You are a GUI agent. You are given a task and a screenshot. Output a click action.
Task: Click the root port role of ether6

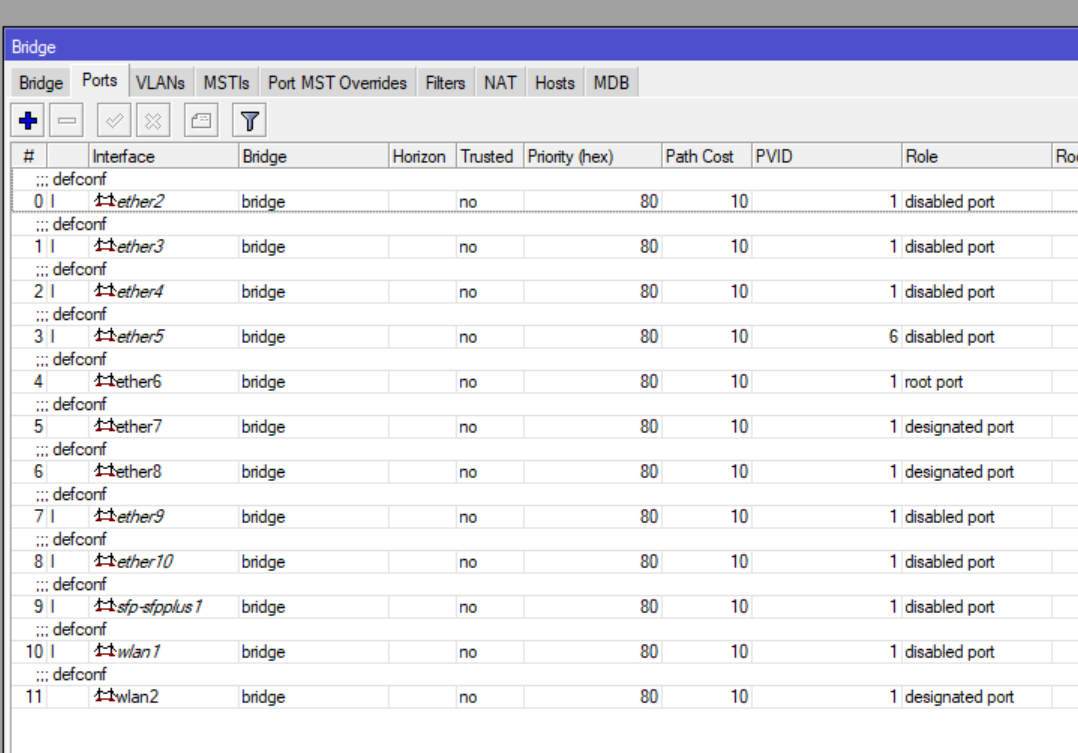[x=934, y=382]
